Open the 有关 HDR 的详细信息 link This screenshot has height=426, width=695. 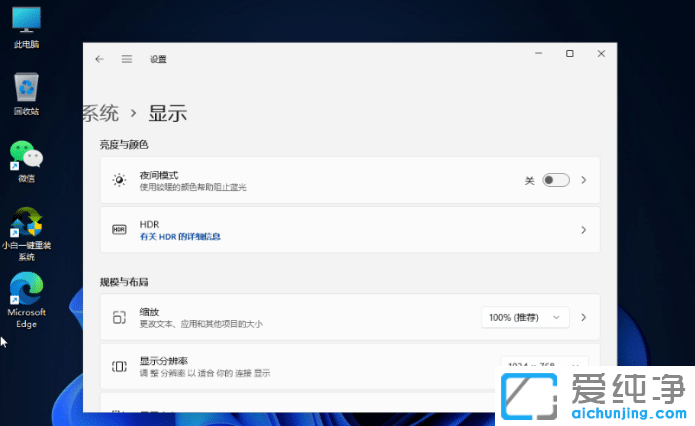coord(180,237)
